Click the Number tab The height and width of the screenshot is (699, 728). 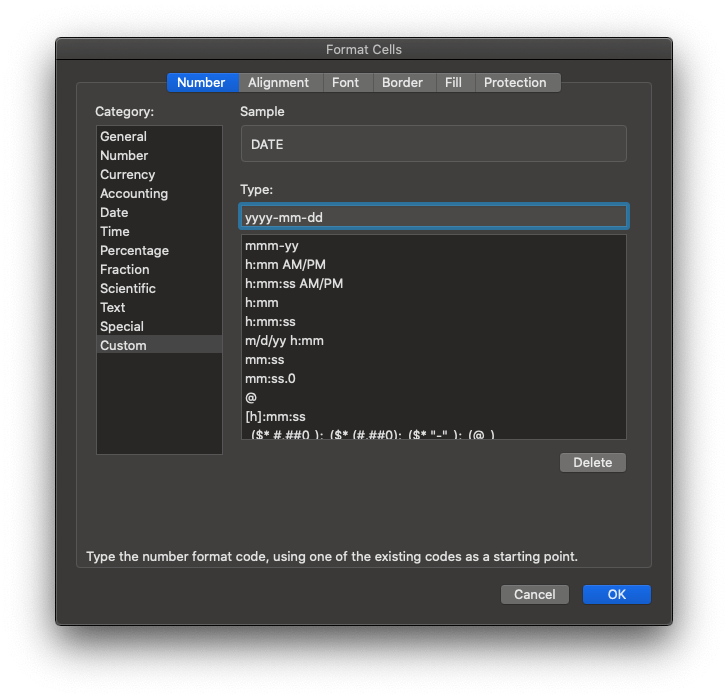click(201, 83)
